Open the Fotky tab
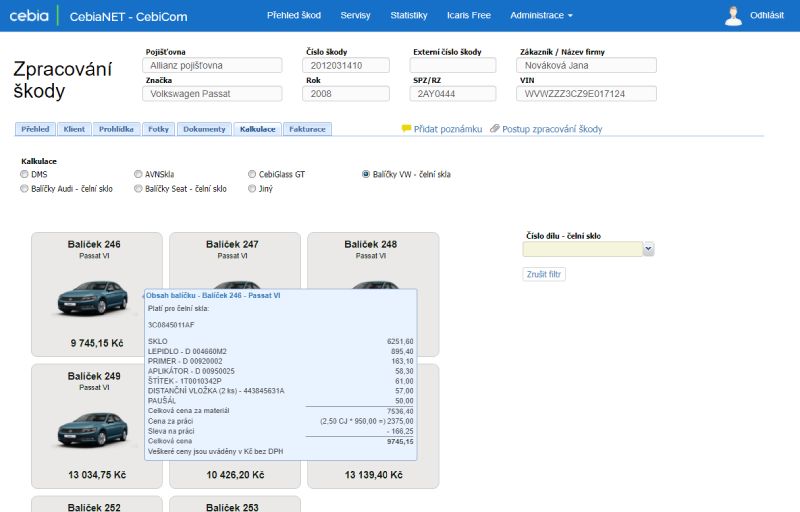Image resolution: width=800 pixels, height=512 pixels. tap(158, 129)
